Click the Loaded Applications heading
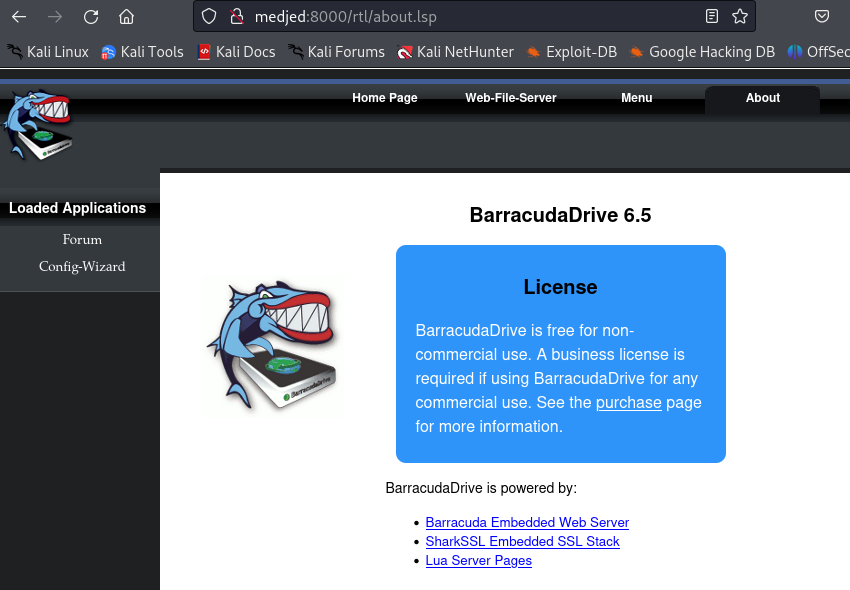850x590 pixels. point(78,208)
